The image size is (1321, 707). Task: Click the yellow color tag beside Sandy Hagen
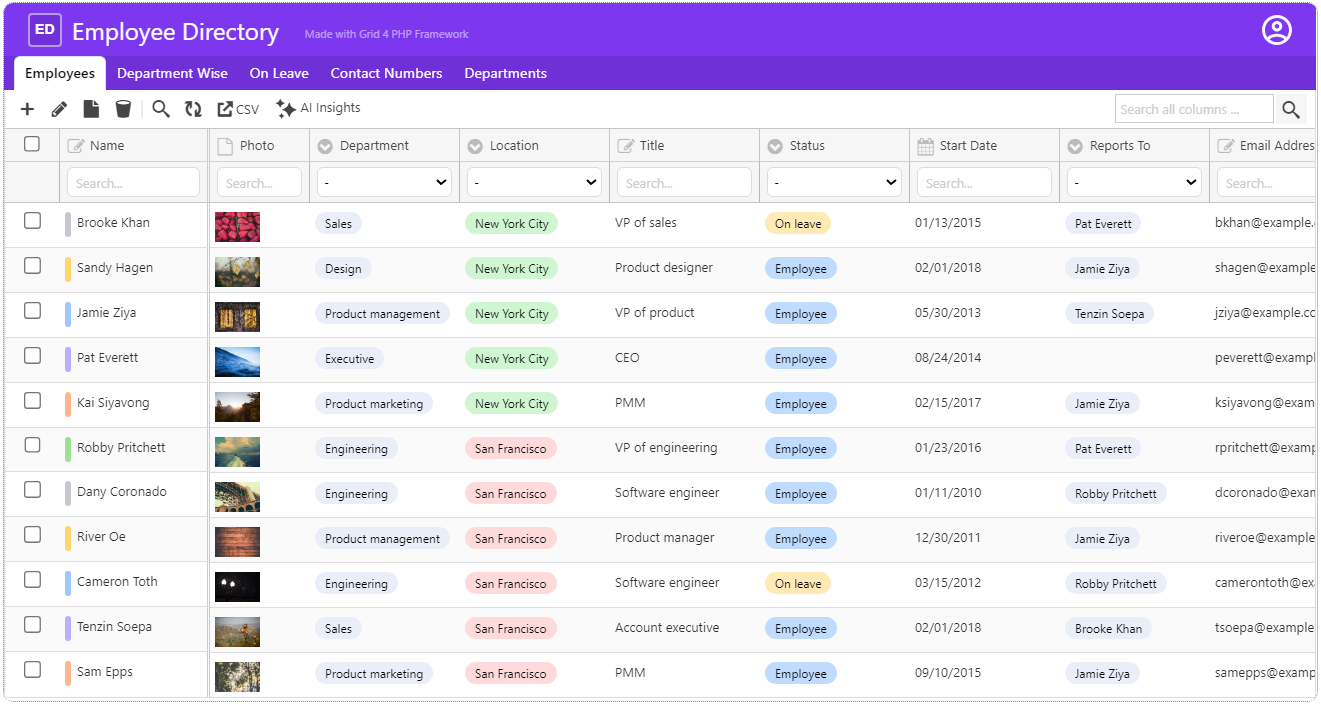pos(68,268)
